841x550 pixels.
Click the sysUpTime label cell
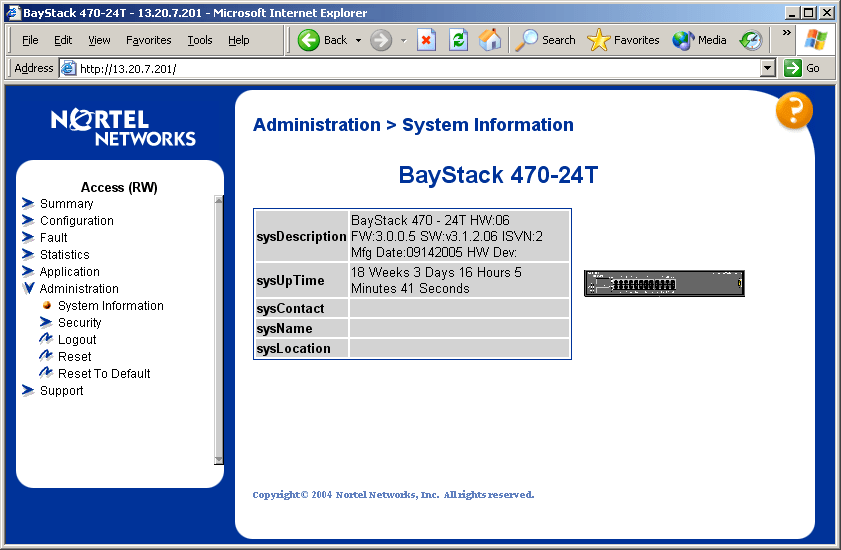point(301,280)
